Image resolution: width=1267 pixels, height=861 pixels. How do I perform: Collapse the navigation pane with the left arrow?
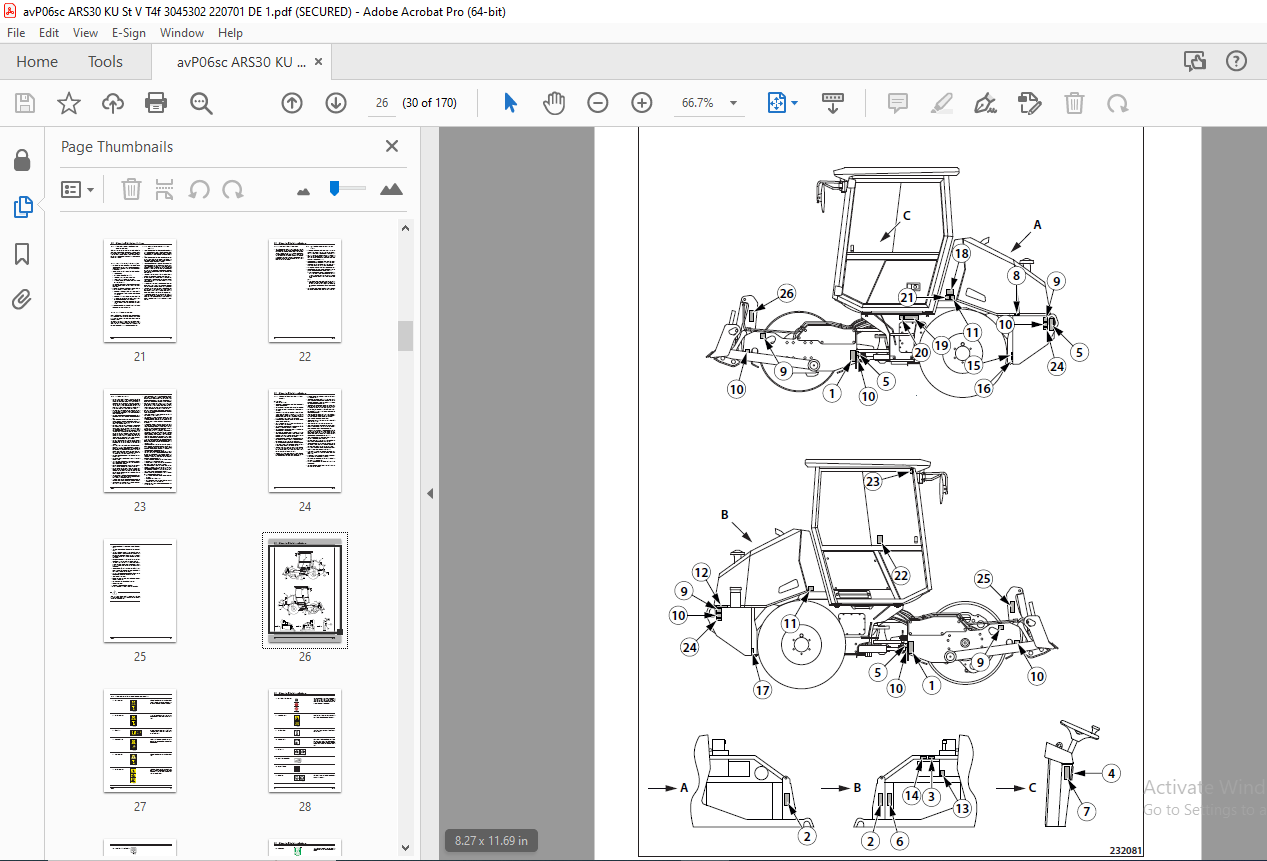430,494
